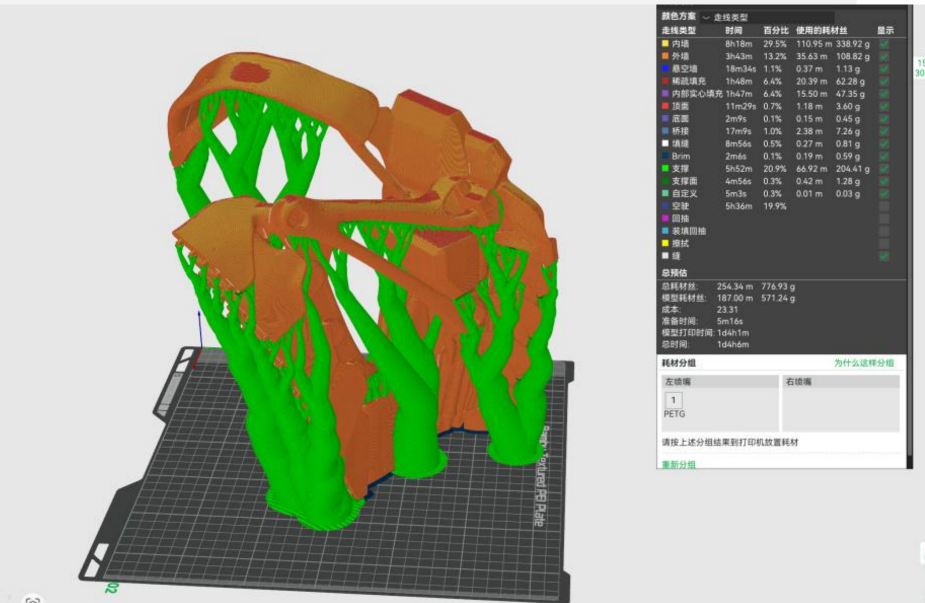Click the 总预估 section heading
Image resolution: width=925 pixels, height=603 pixels.
tap(674, 273)
